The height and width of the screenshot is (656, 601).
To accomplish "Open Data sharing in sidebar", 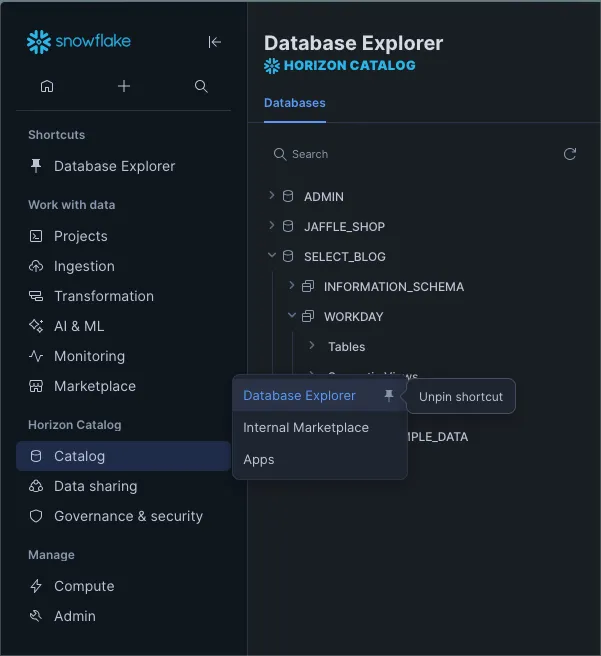I will (x=123, y=486).
